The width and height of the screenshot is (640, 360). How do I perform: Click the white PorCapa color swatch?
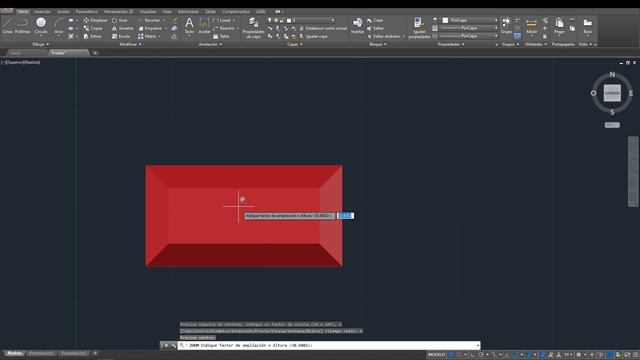445,20
